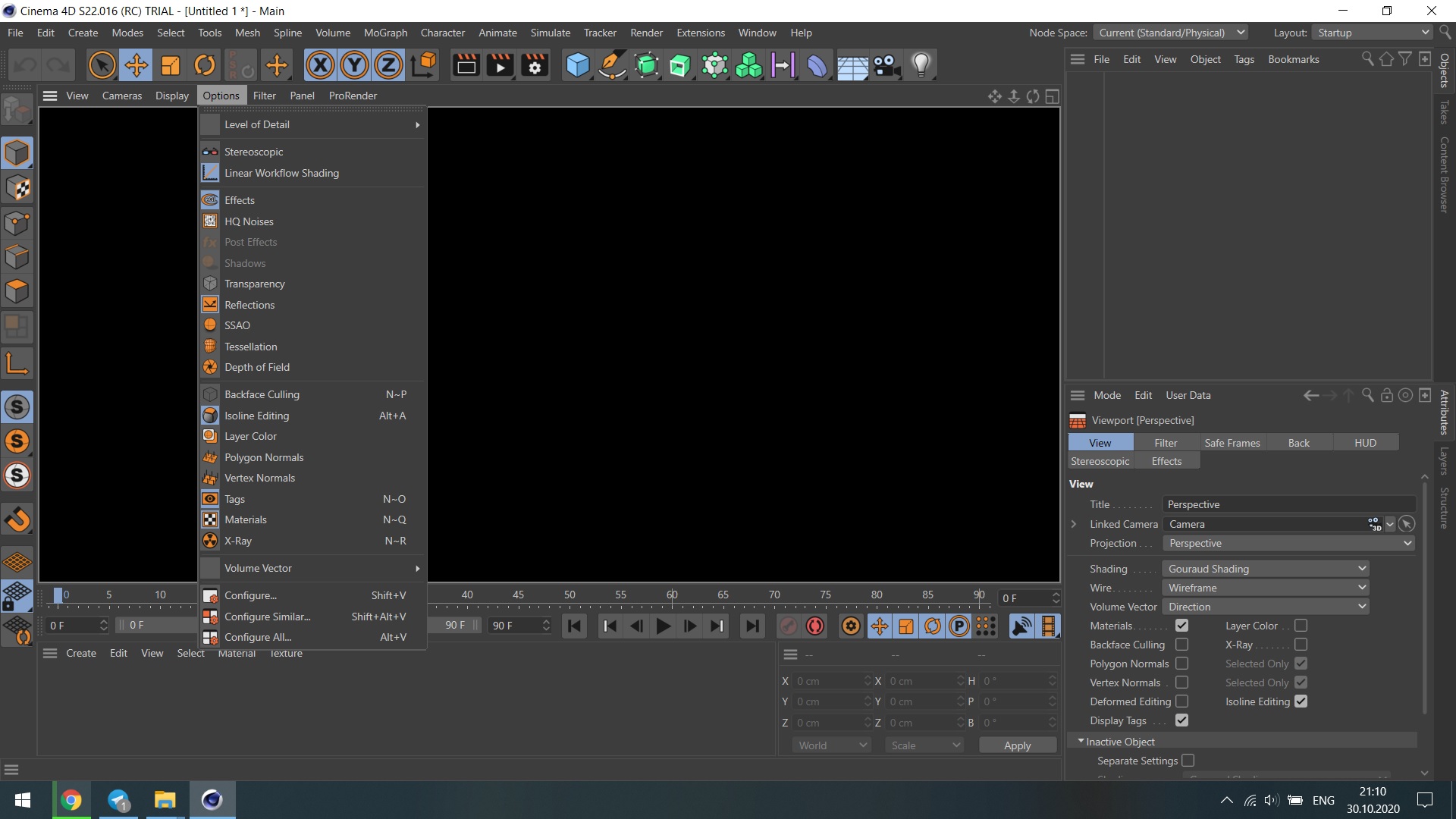
Task: Switch to HUD tab
Action: pyautogui.click(x=1365, y=443)
